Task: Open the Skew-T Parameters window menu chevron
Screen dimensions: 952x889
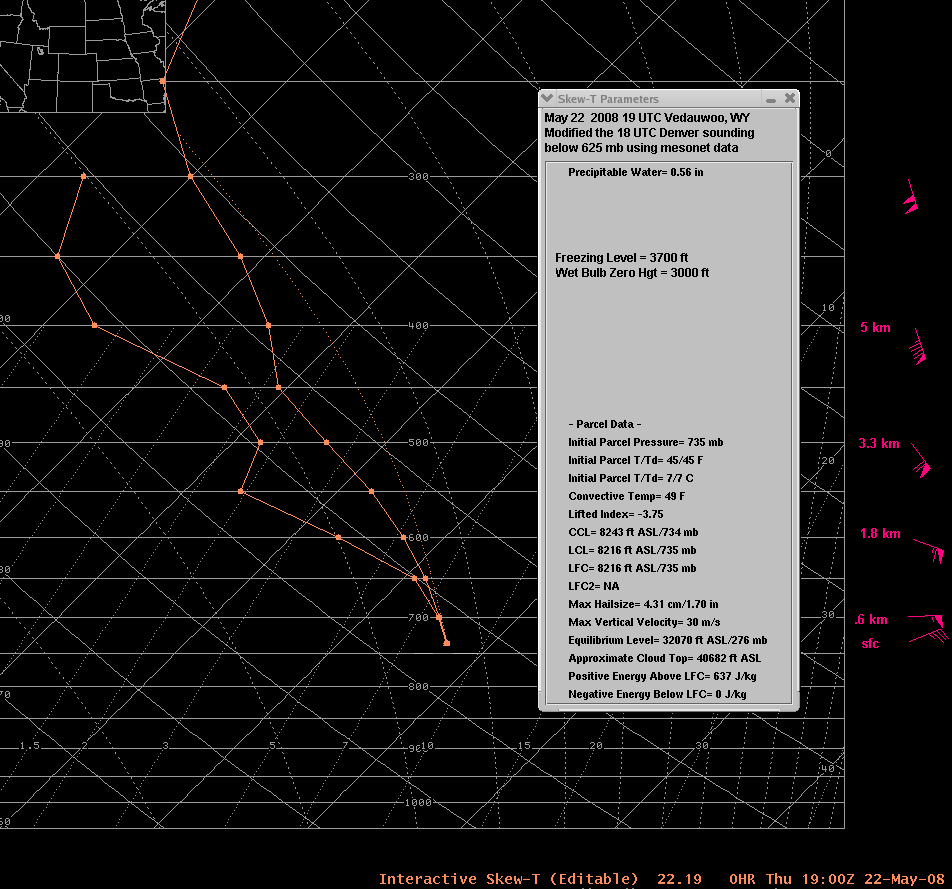Action: point(547,98)
